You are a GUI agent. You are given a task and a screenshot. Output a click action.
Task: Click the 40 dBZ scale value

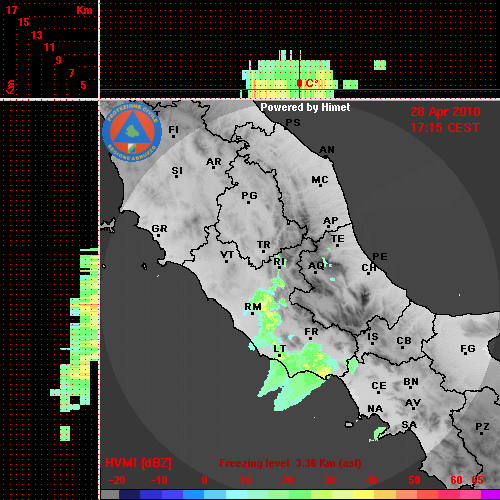[x=372, y=480]
